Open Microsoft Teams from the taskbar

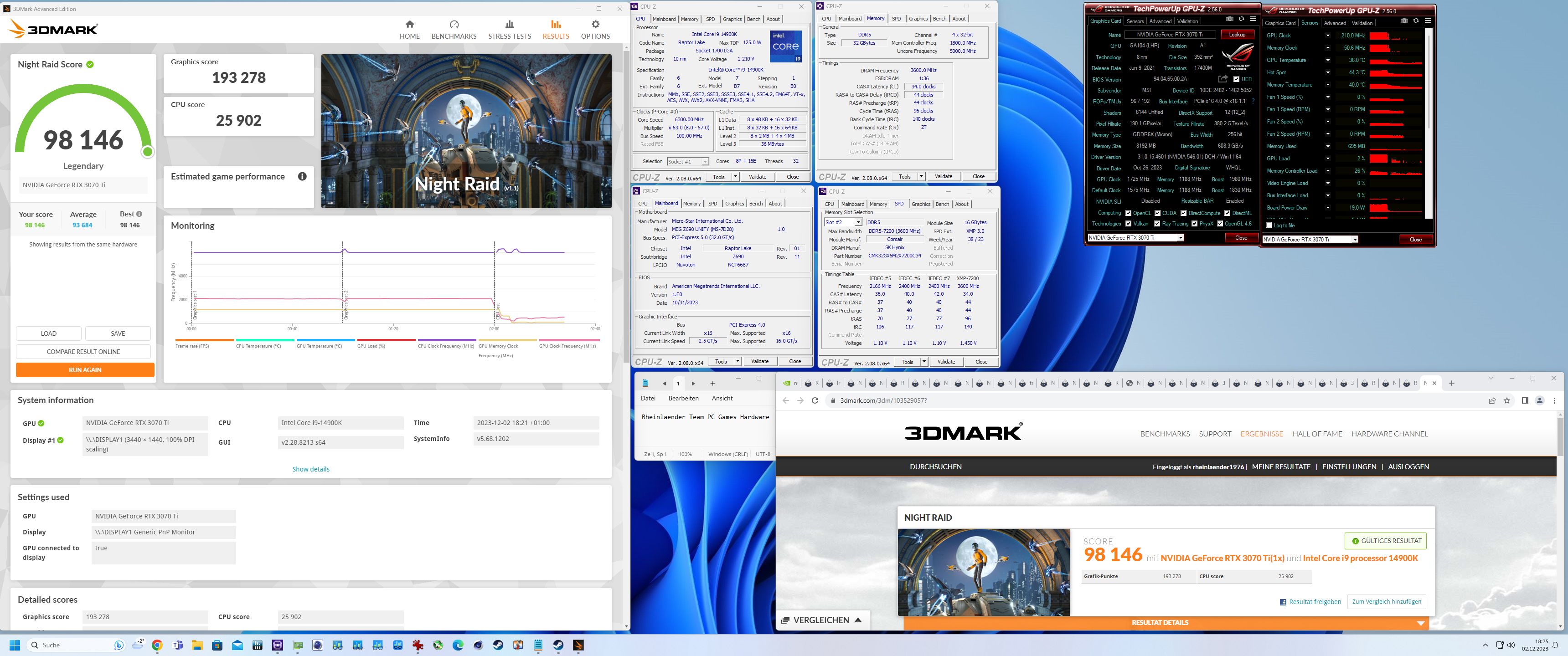coord(178,645)
